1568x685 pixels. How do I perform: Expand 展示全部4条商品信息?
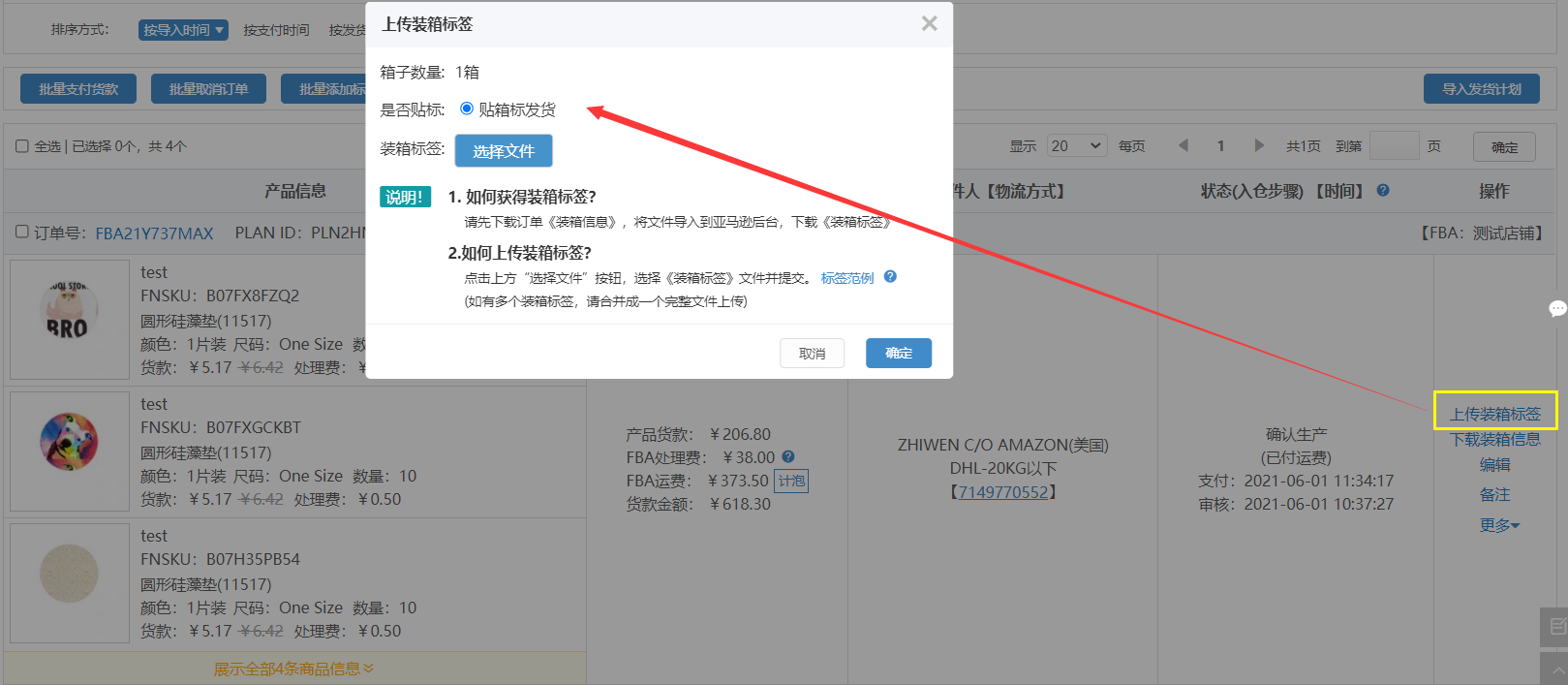pyautogui.click(x=293, y=669)
